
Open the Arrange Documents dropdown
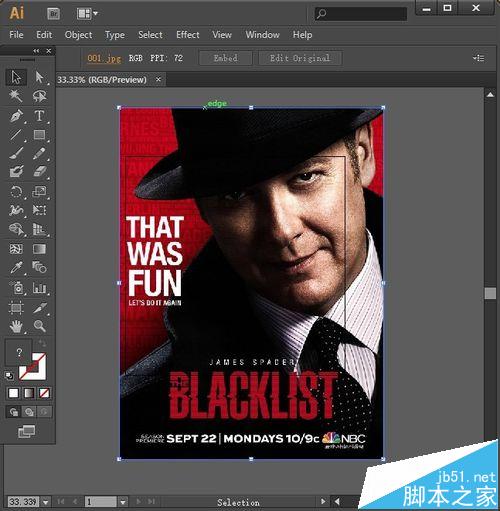[x=87, y=14]
